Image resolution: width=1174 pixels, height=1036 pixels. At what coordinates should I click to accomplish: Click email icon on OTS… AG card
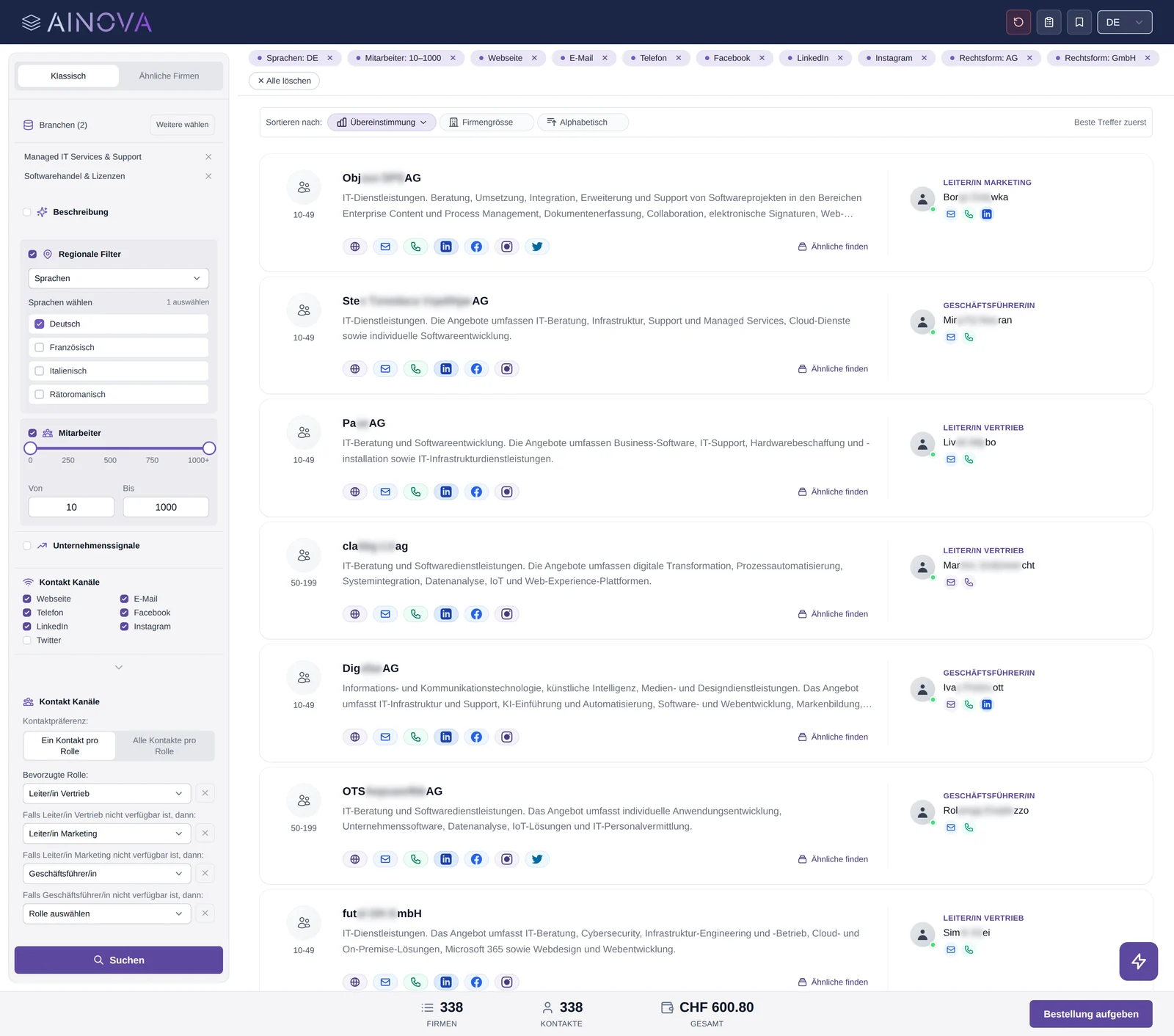(385, 859)
